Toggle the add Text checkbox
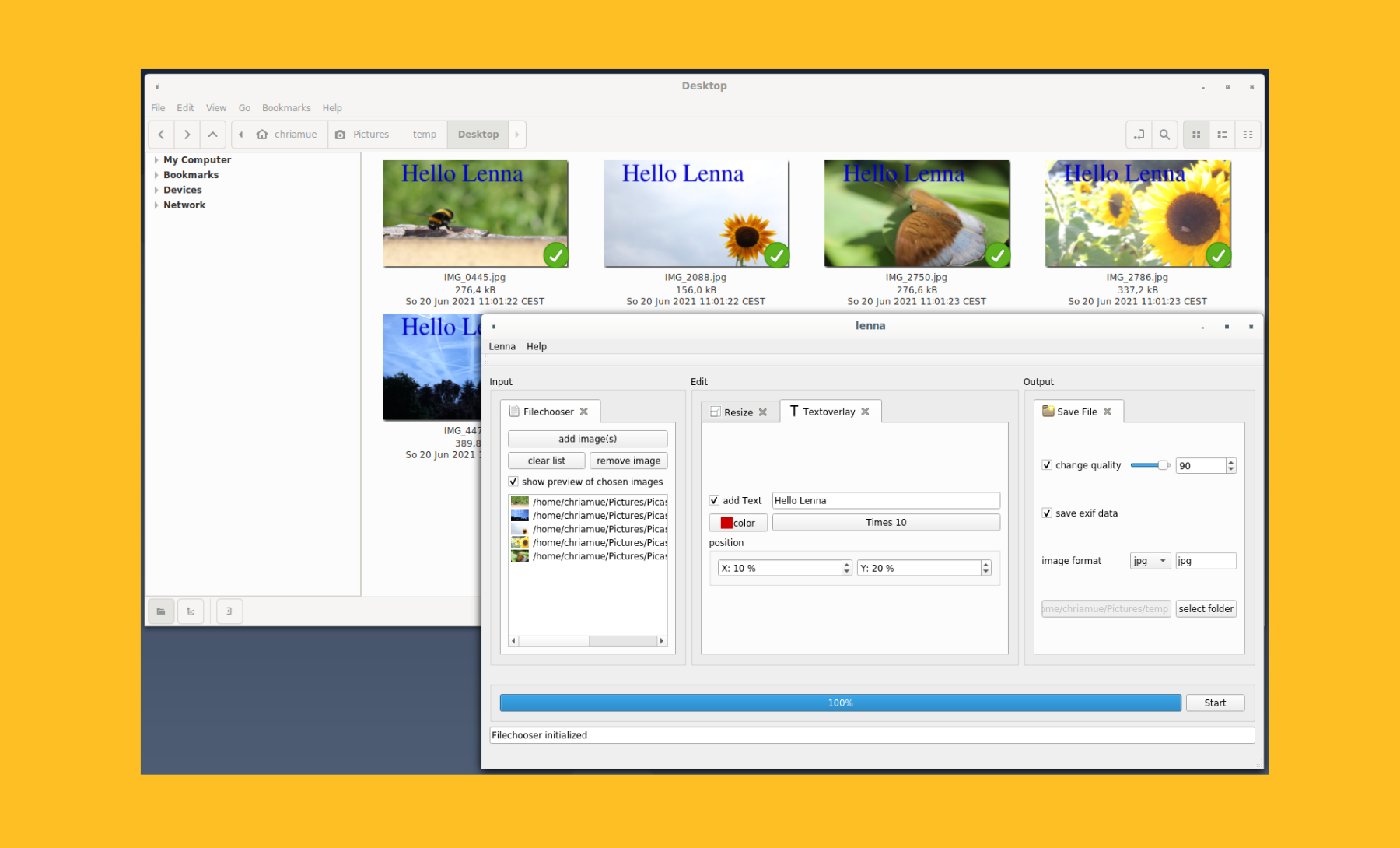This screenshot has width=1400, height=848. click(714, 500)
